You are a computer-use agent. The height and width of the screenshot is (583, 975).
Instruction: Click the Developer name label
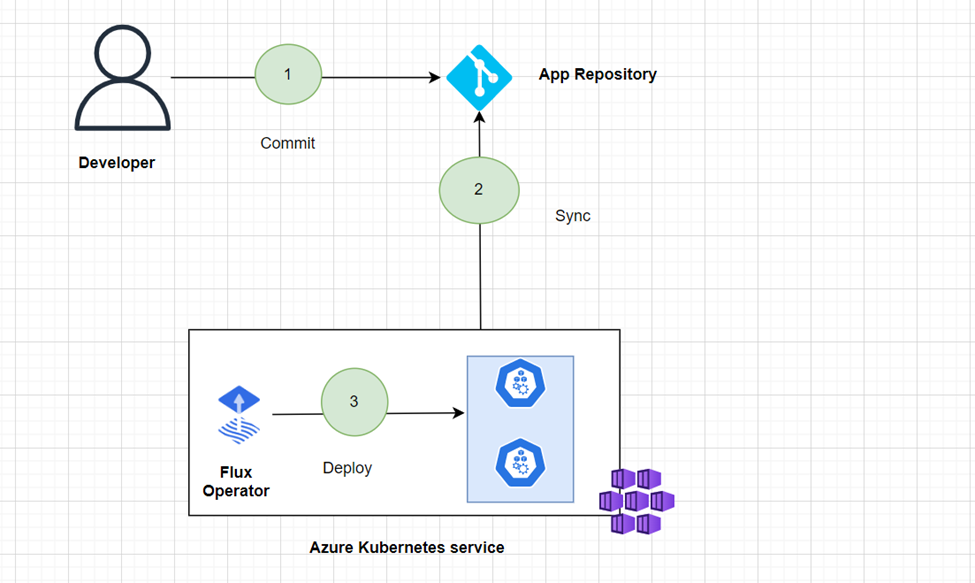117,162
